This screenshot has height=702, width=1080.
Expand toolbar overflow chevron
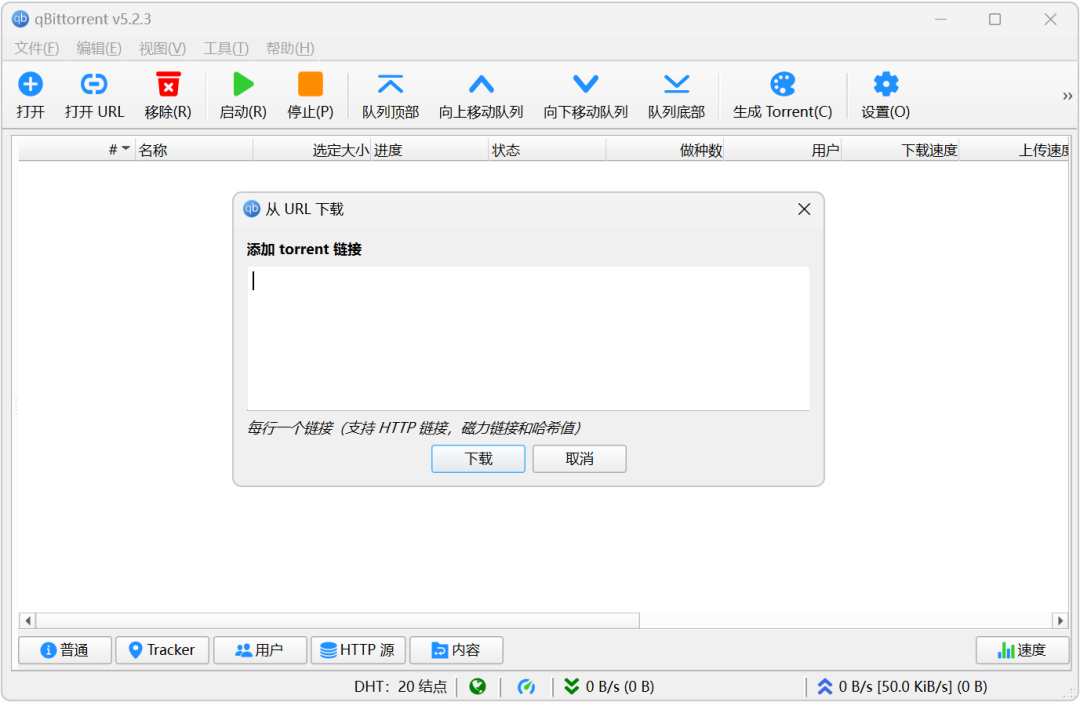coord(1067,96)
